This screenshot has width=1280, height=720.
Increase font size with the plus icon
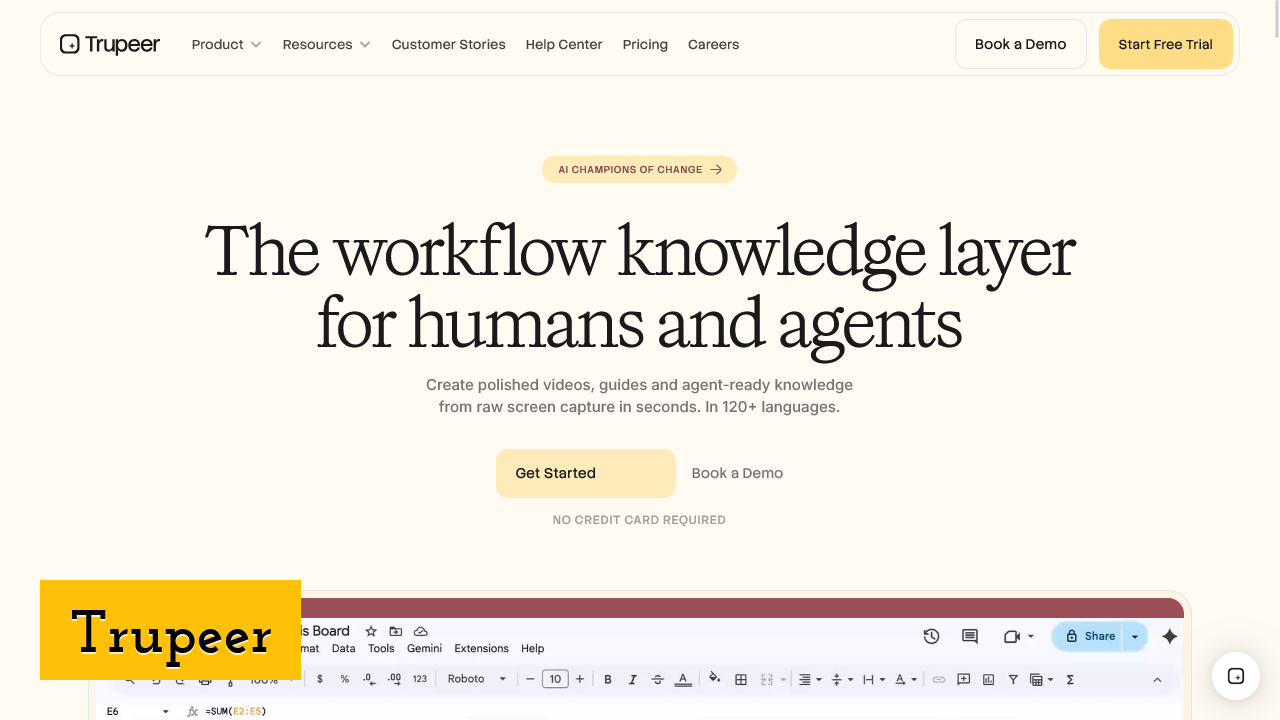(x=580, y=679)
